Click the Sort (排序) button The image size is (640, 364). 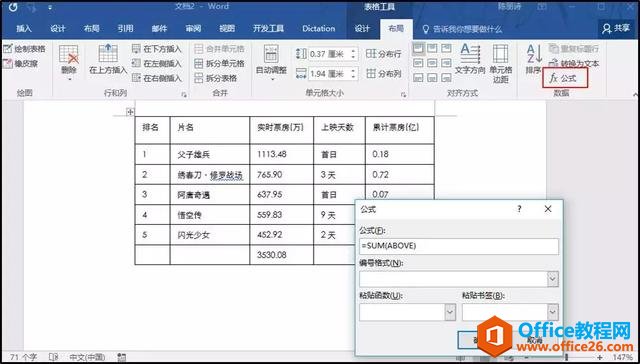pyautogui.click(x=533, y=60)
